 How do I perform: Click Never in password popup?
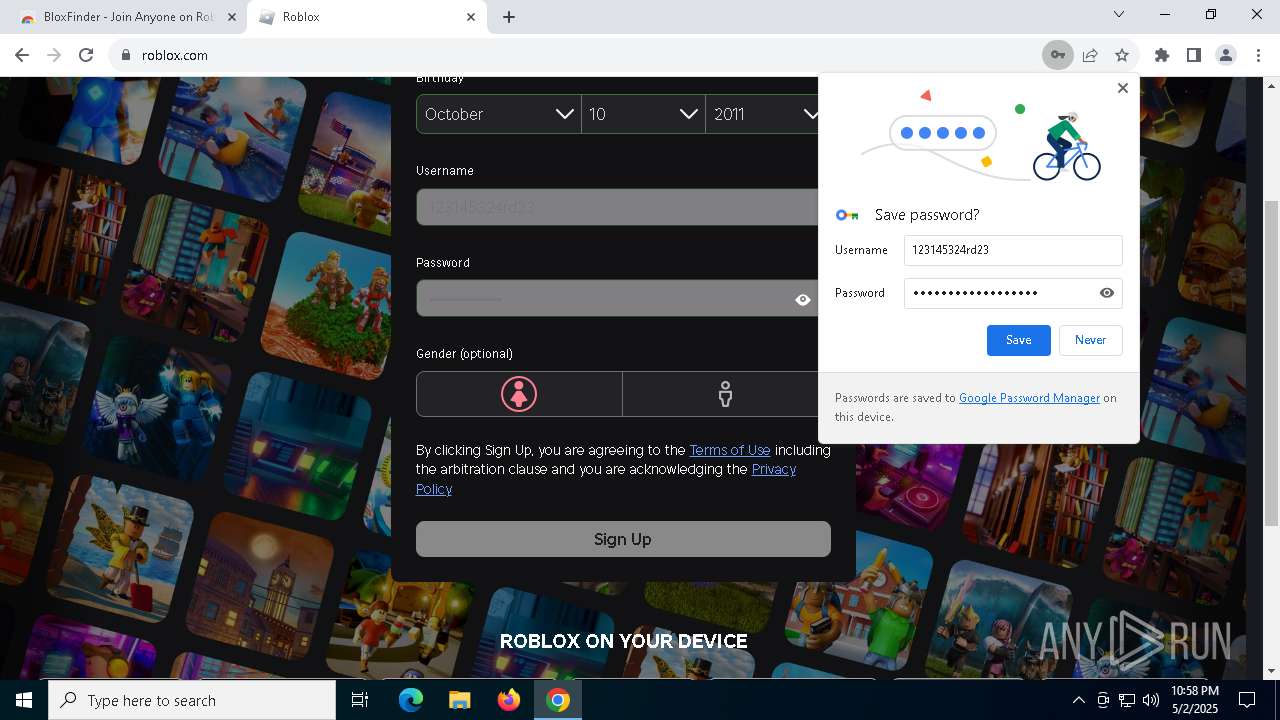(1090, 340)
